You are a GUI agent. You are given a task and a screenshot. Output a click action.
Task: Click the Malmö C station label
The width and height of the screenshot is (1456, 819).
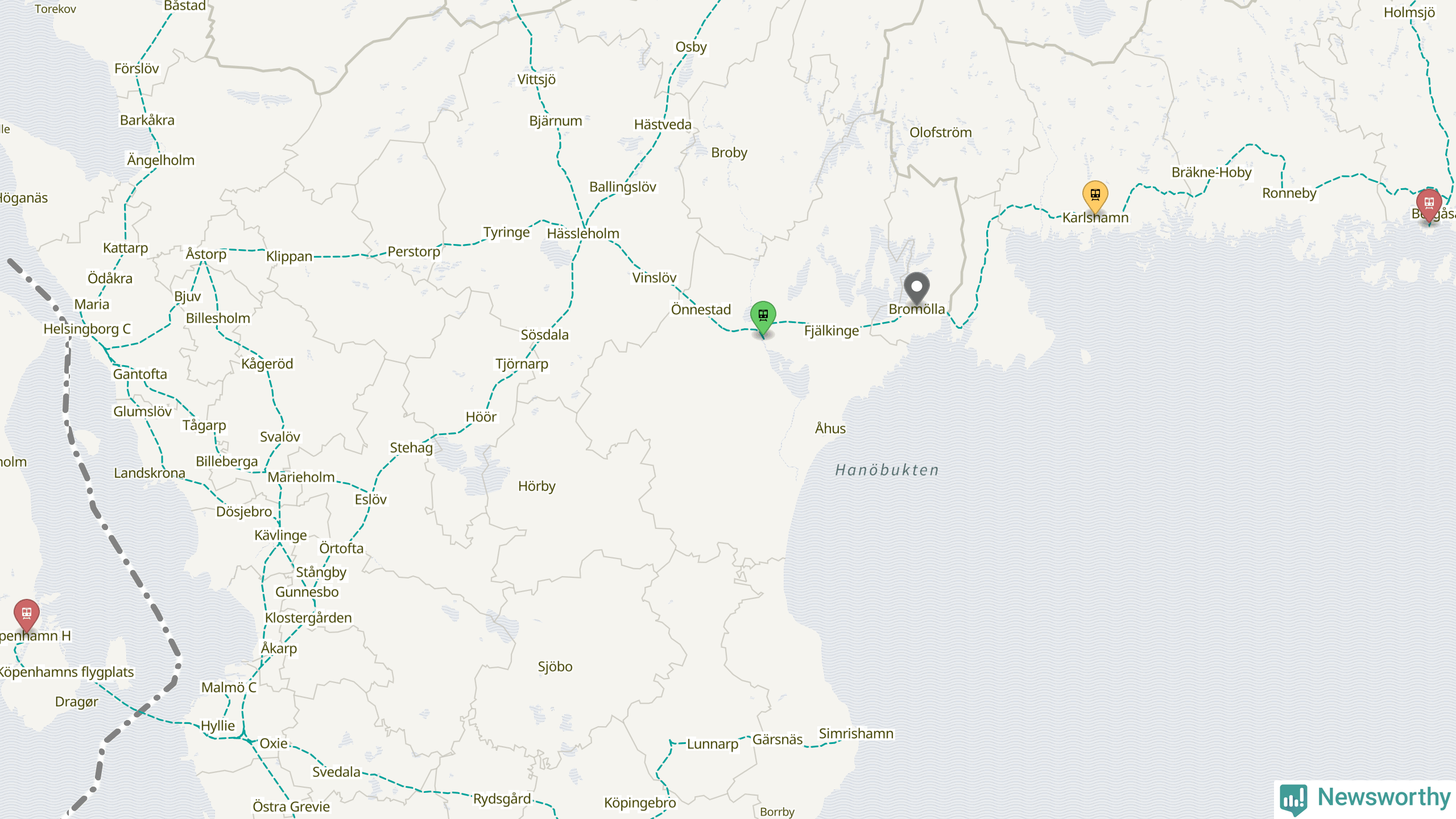point(229,687)
